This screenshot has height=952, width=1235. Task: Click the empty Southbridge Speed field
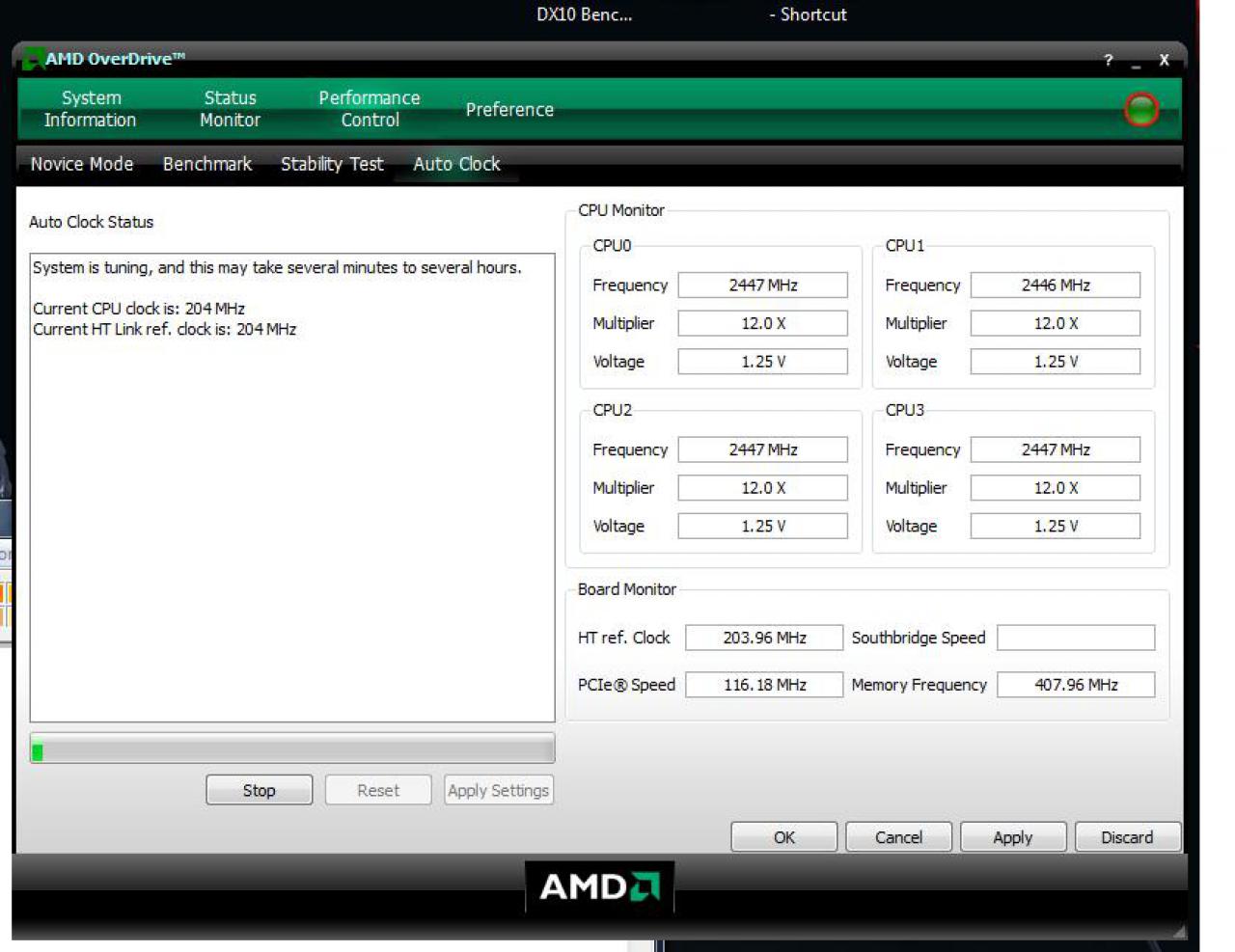coord(1076,638)
